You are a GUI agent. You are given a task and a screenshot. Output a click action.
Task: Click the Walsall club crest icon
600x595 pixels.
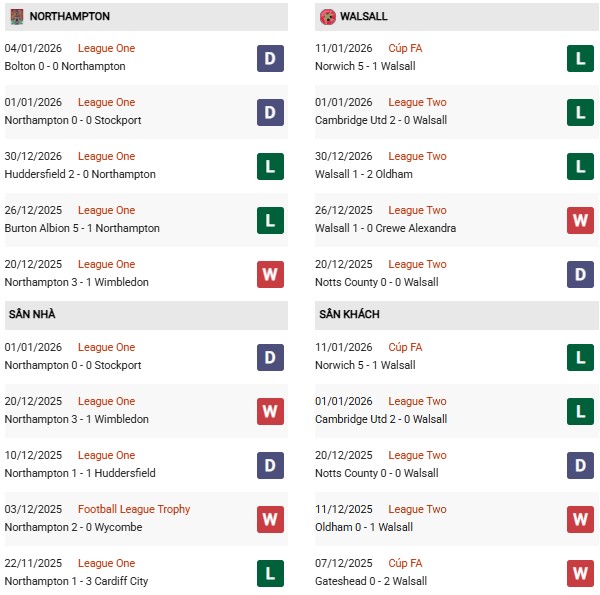click(x=327, y=17)
